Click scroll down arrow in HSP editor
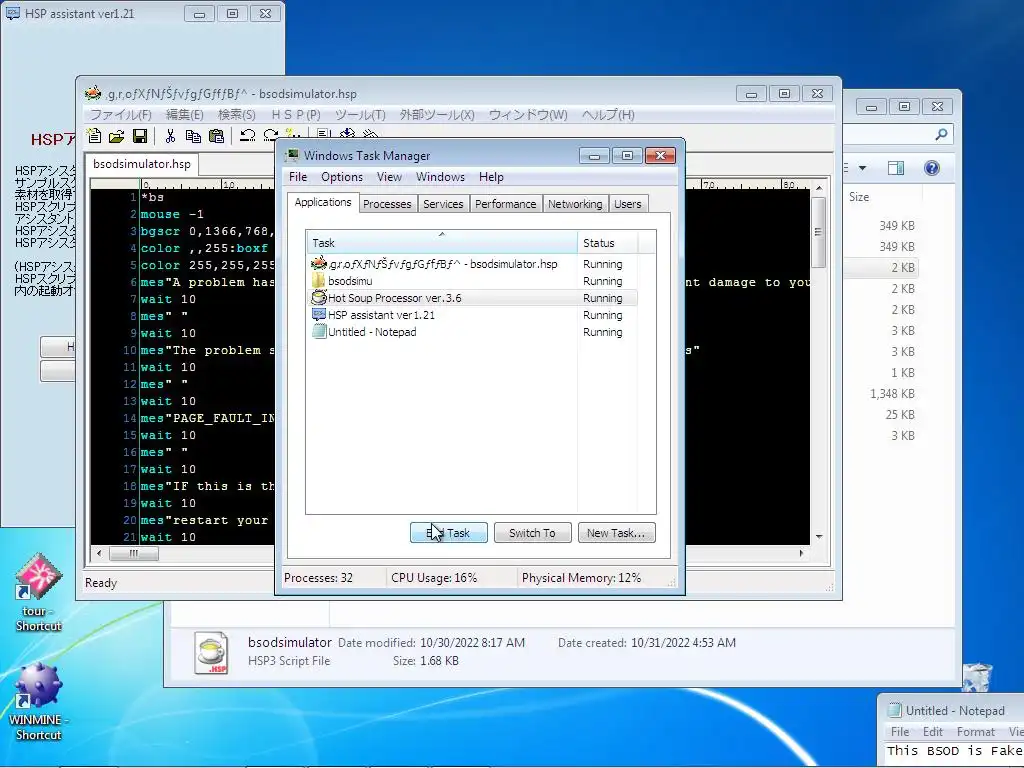The image size is (1024, 768). [819, 537]
